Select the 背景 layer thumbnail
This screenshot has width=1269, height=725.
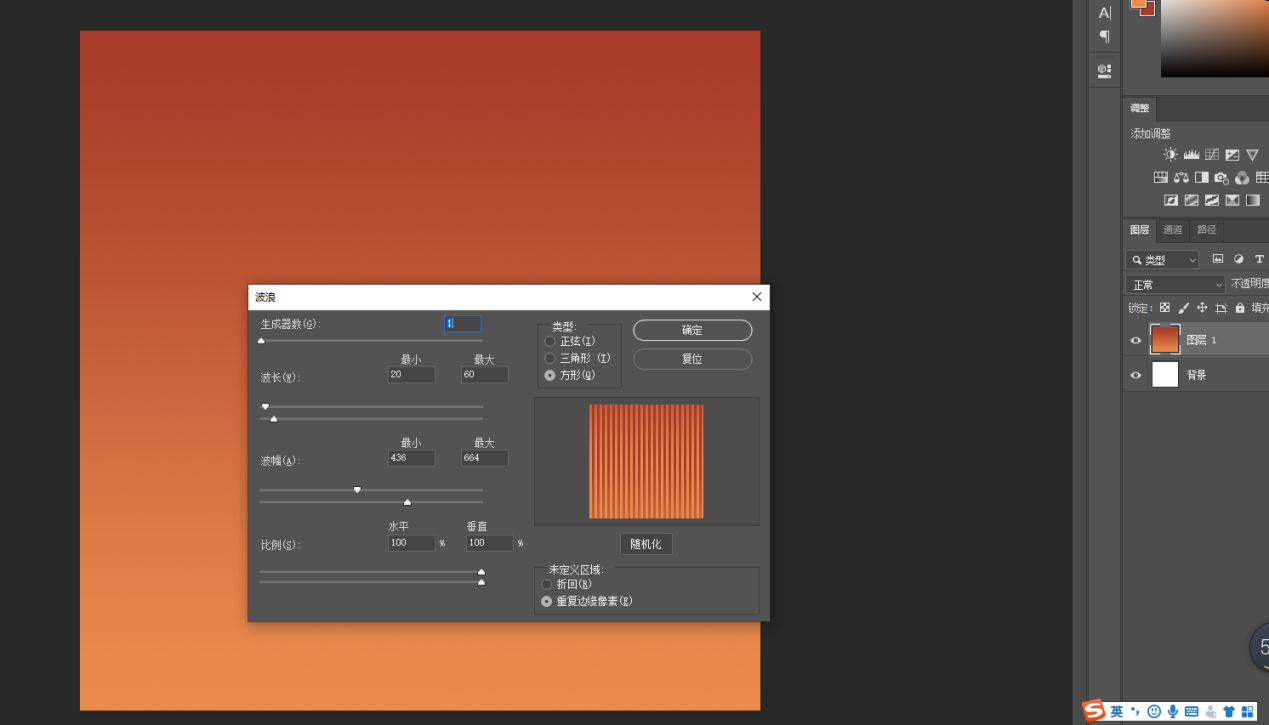click(1165, 375)
